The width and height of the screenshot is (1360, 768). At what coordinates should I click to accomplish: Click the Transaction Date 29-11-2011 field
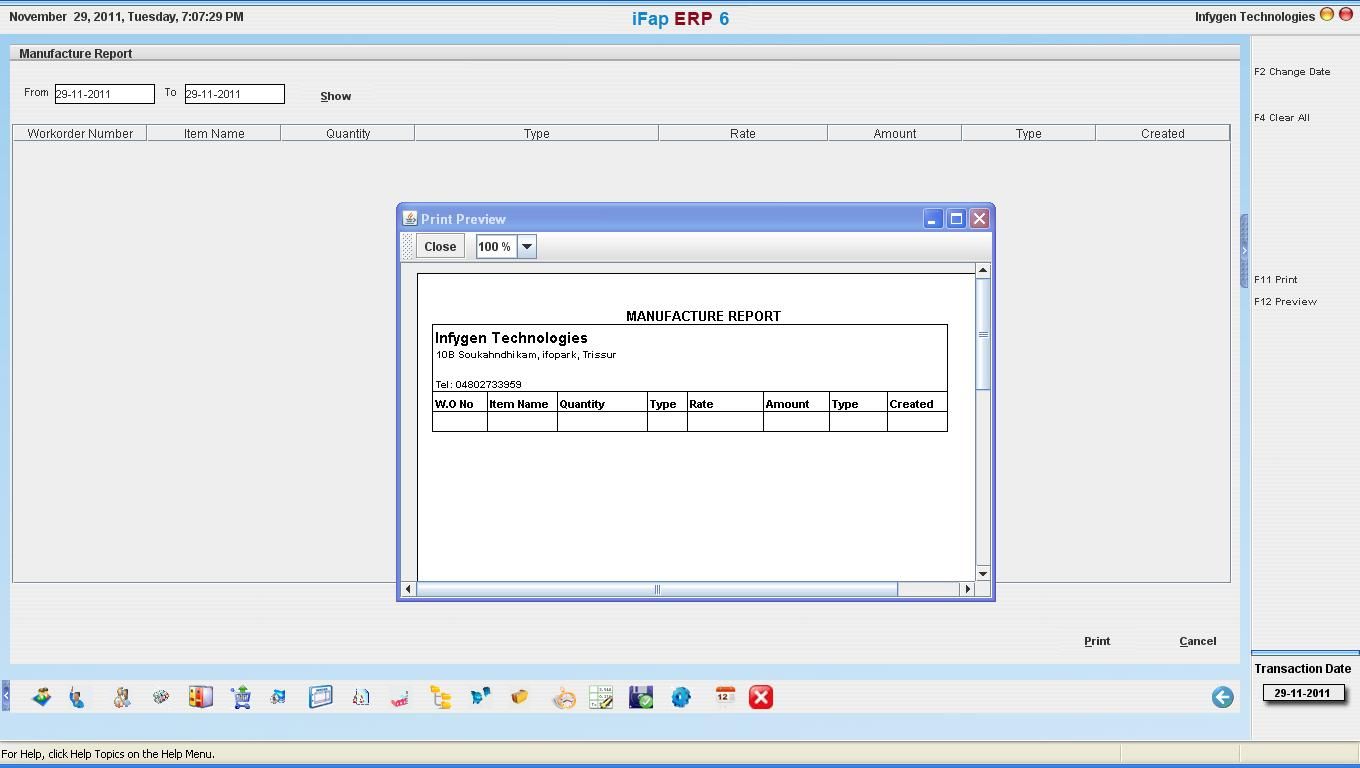tap(1302, 693)
